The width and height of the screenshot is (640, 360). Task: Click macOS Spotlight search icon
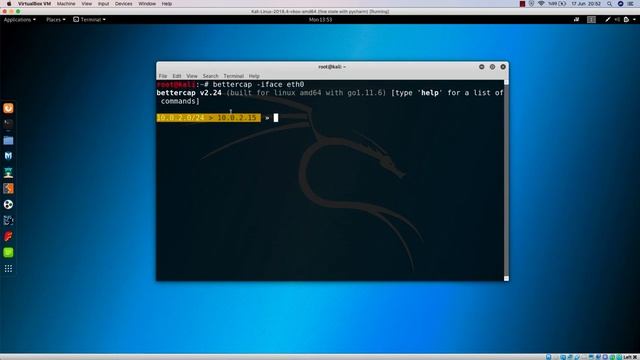coord(609,4)
